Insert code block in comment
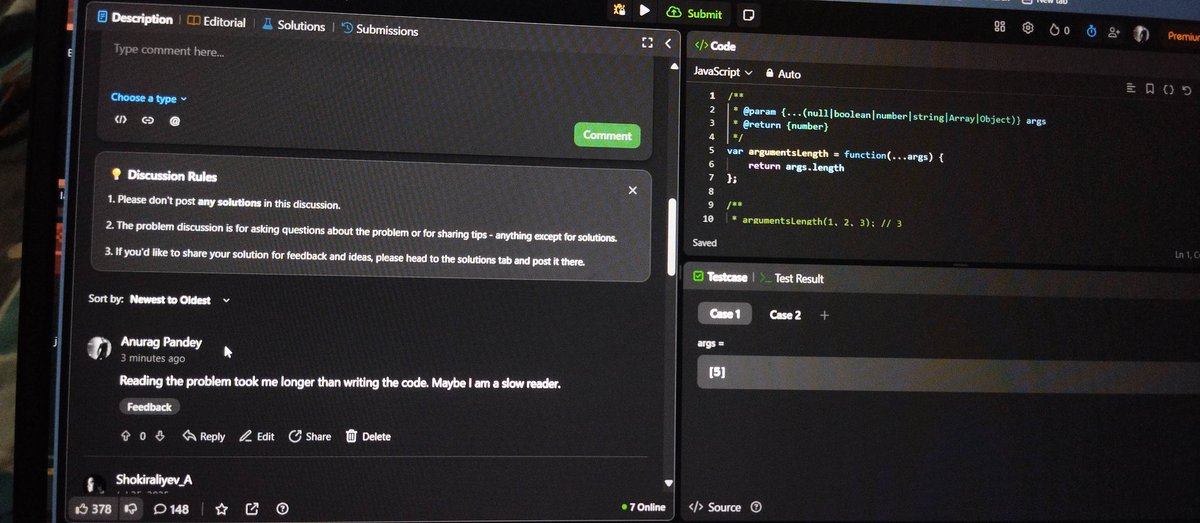This screenshot has height=523, width=1200. 120,120
